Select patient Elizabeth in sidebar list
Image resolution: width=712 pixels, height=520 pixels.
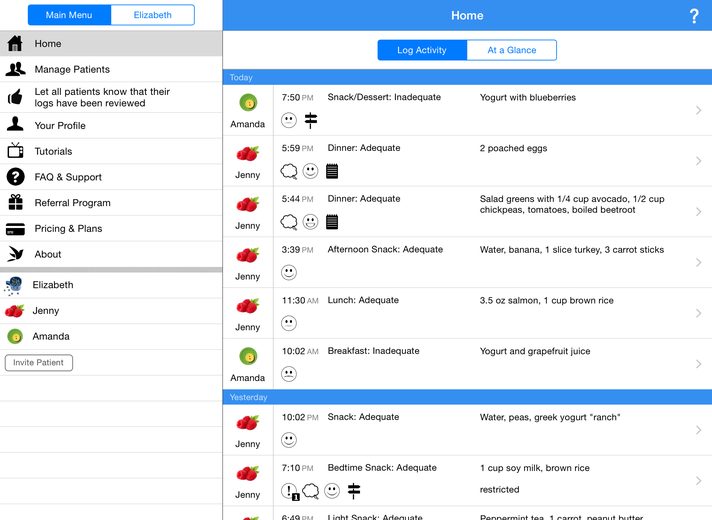click(x=111, y=285)
